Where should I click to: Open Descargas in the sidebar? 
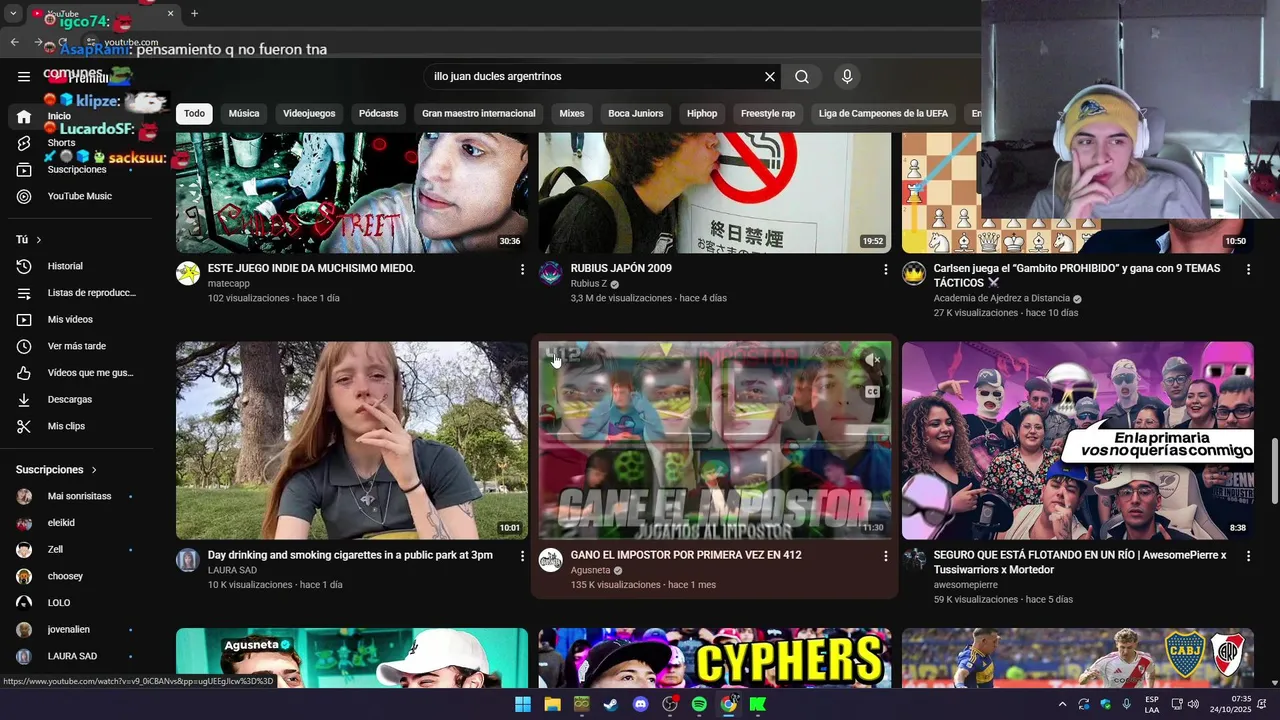[80, 399]
